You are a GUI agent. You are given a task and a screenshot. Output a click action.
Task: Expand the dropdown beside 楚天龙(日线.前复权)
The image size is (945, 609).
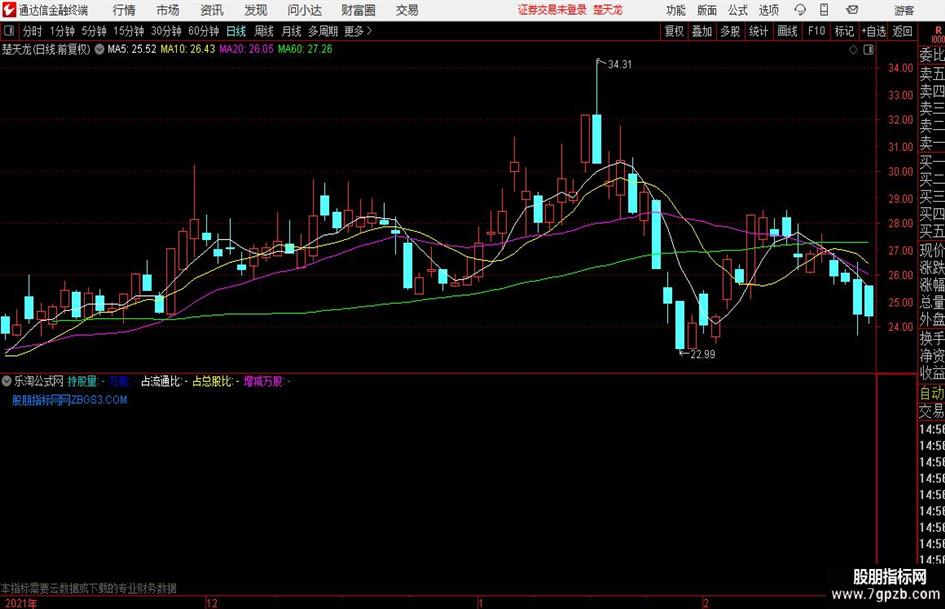pyautogui.click(x=99, y=49)
